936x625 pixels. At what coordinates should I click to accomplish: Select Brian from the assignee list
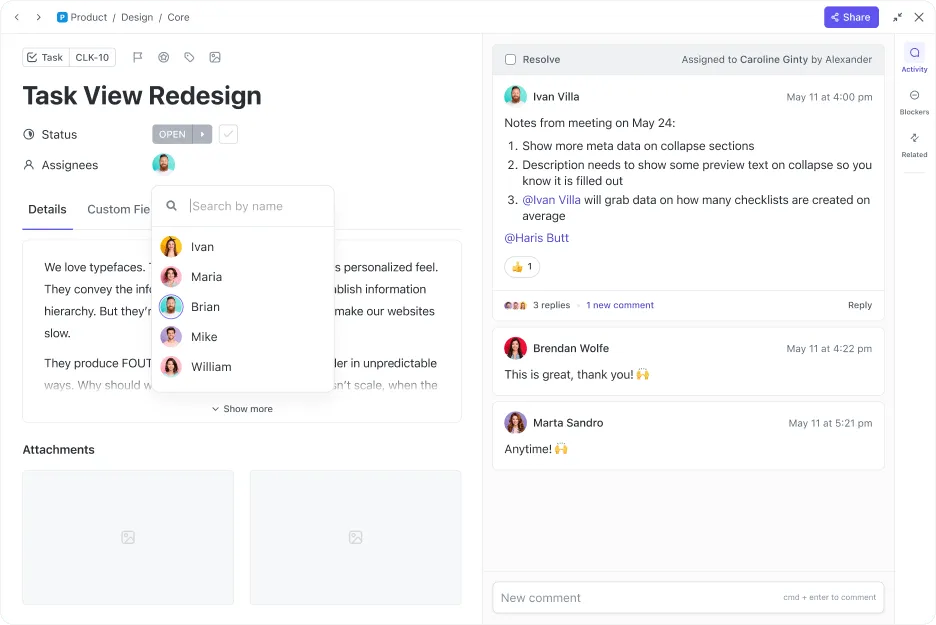[242, 306]
